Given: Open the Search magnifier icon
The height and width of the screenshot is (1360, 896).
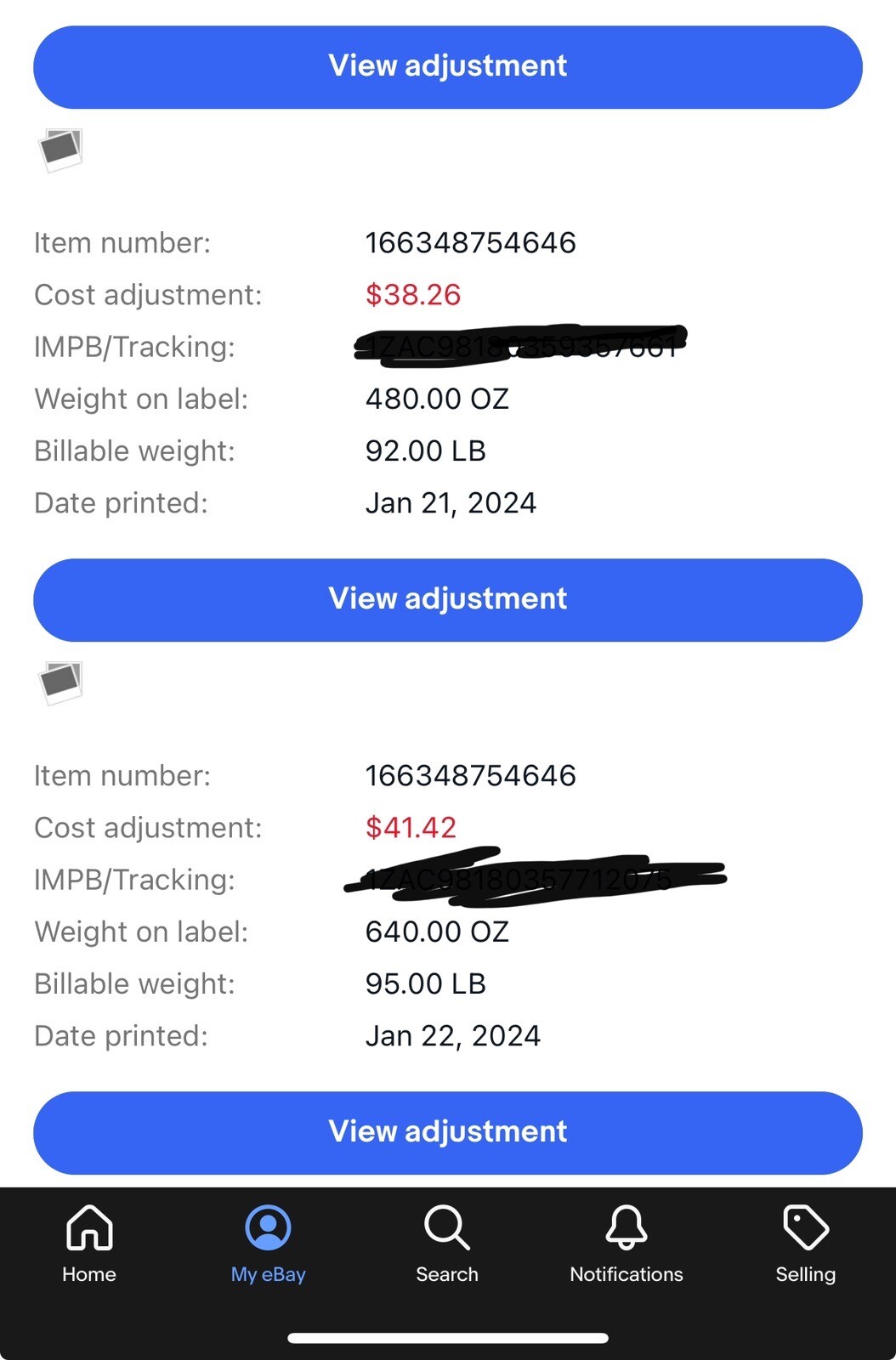Looking at the screenshot, I should pos(446,1228).
